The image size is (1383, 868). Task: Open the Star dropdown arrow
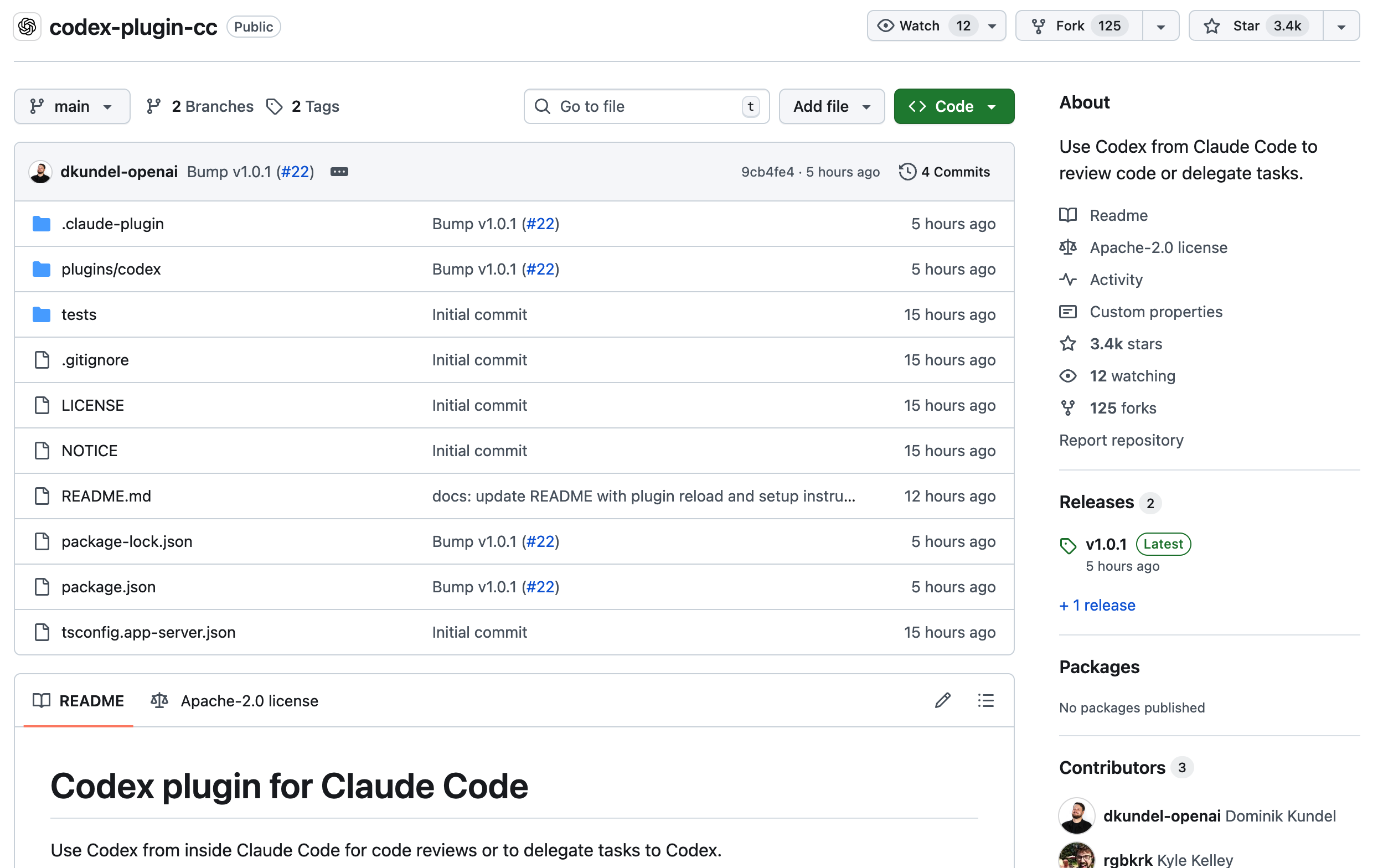tap(1341, 25)
